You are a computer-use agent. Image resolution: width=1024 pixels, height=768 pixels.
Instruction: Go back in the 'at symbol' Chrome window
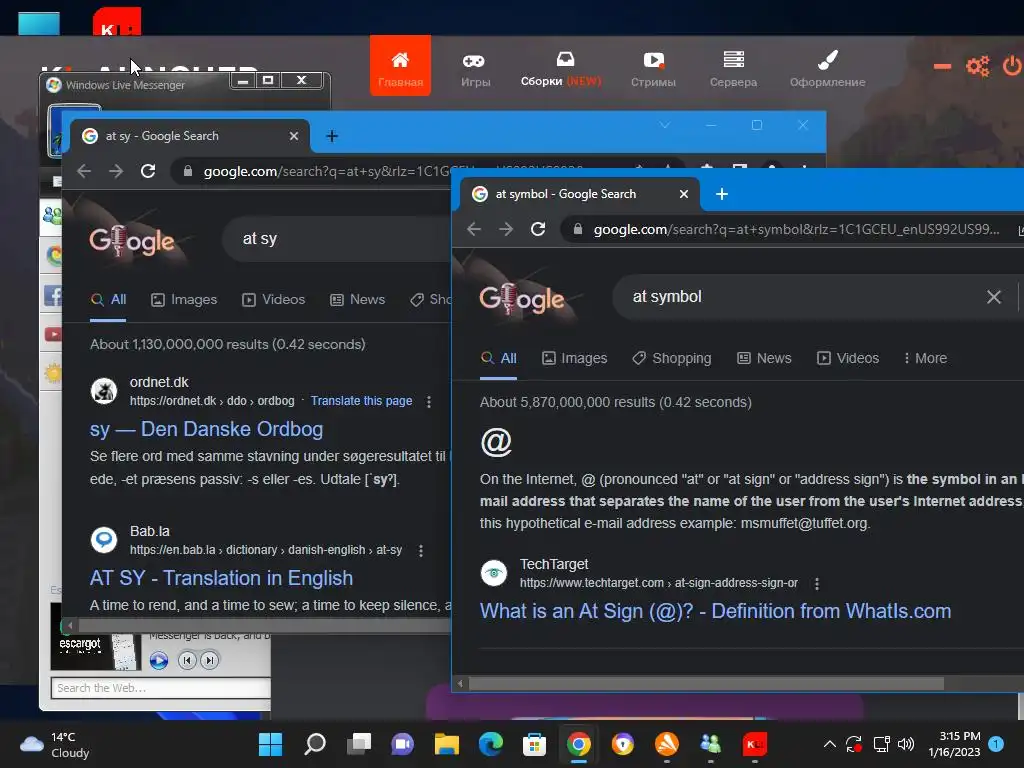click(x=474, y=229)
